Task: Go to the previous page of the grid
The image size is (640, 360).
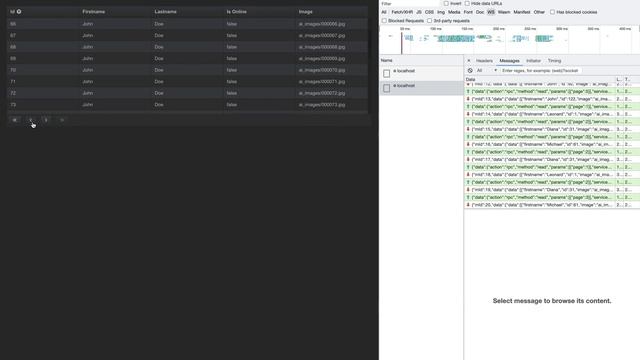Action: coord(31,120)
